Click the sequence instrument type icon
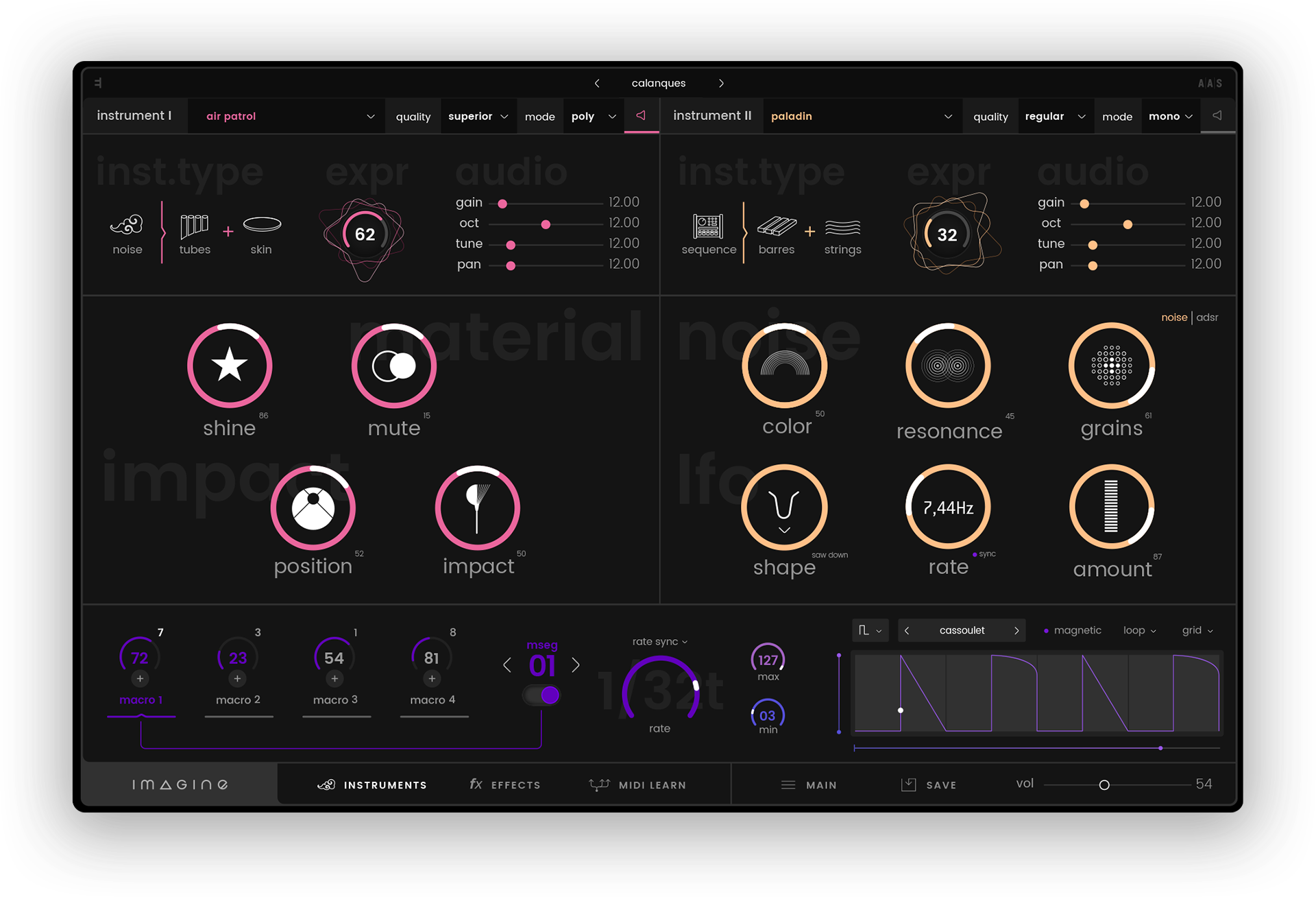The image size is (1316, 897). click(x=708, y=226)
